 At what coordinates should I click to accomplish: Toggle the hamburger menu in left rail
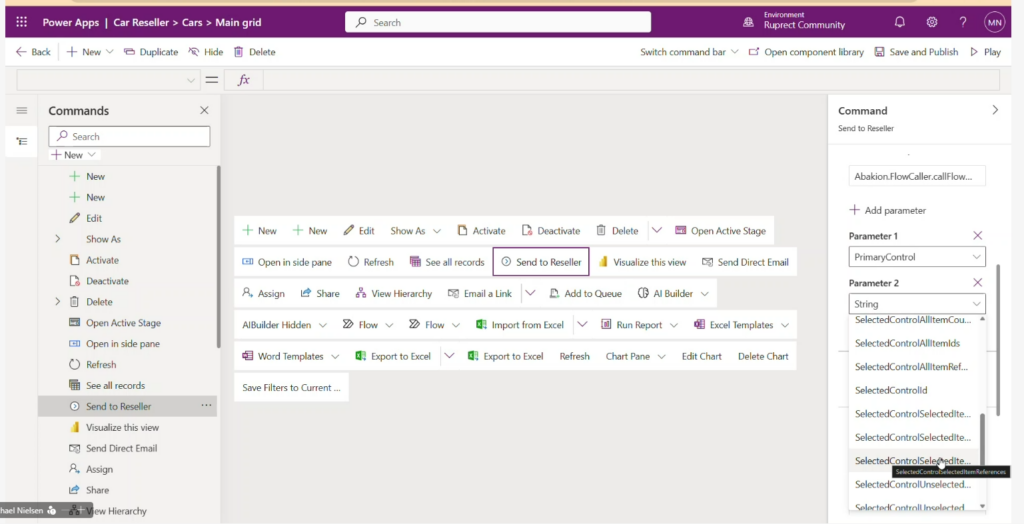click(x=22, y=111)
